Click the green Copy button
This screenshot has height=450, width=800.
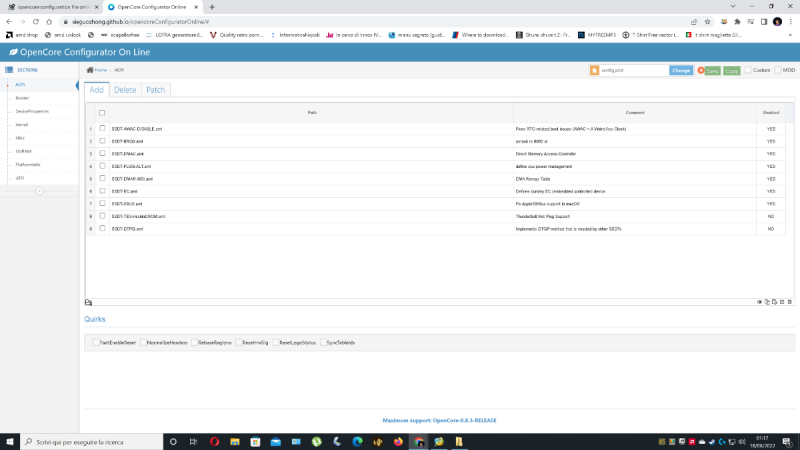point(732,71)
